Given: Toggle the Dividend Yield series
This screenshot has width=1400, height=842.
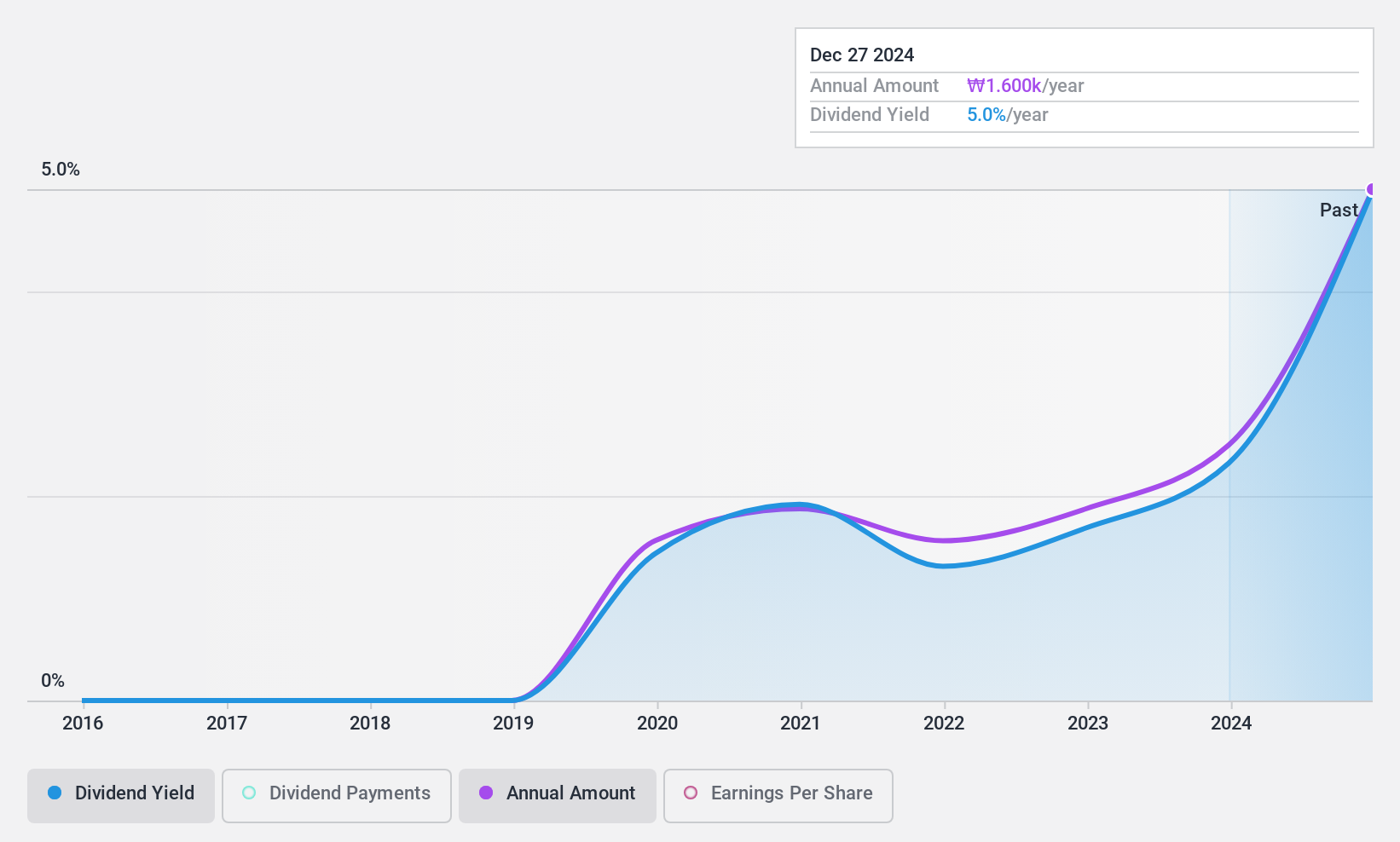Looking at the screenshot, I should click(121, 796).
